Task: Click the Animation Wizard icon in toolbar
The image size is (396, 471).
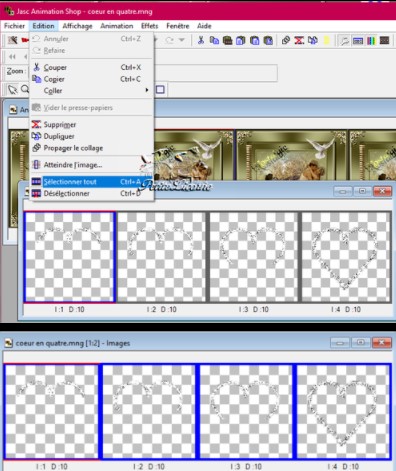Action: [13, 40]
